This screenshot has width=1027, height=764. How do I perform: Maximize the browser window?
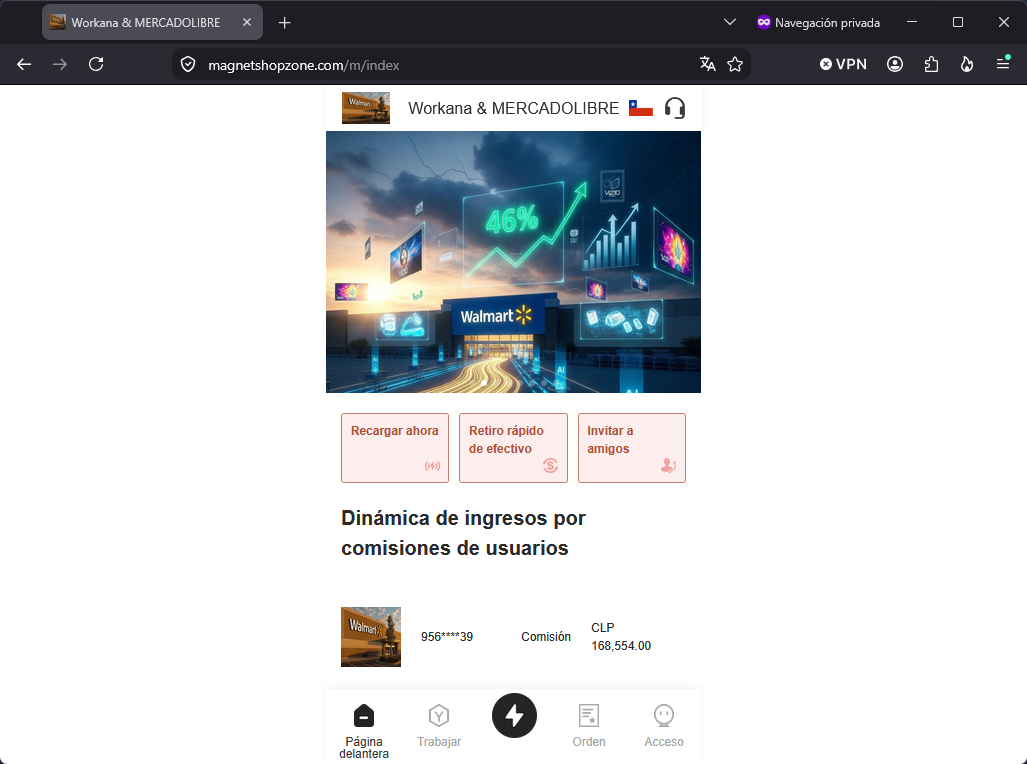tap(958, 22)
